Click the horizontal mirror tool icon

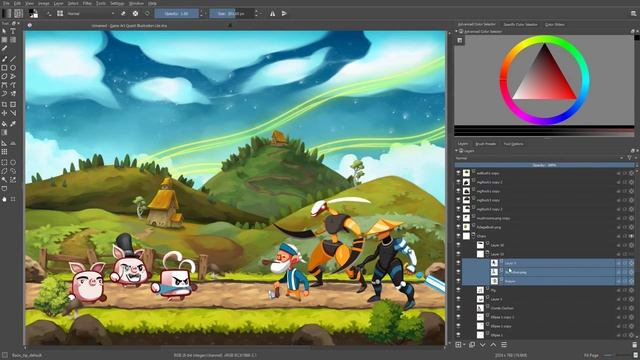272,13
